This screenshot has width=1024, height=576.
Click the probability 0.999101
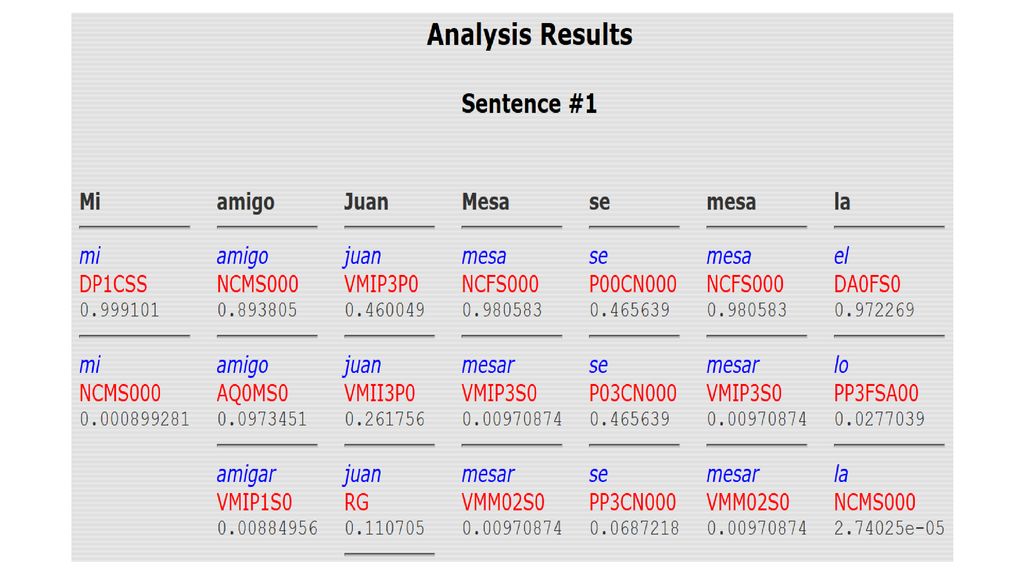point(119,310)
